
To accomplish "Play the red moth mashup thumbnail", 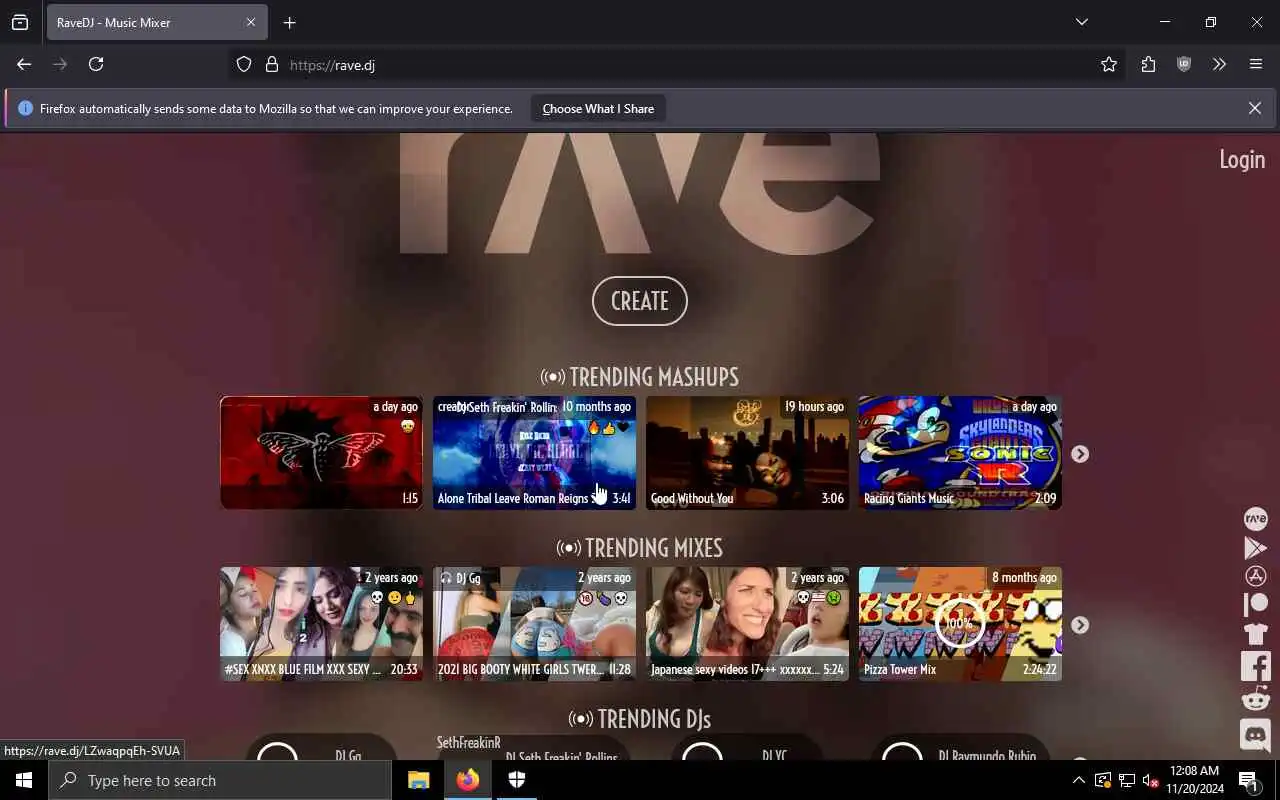I will (321, 453).
